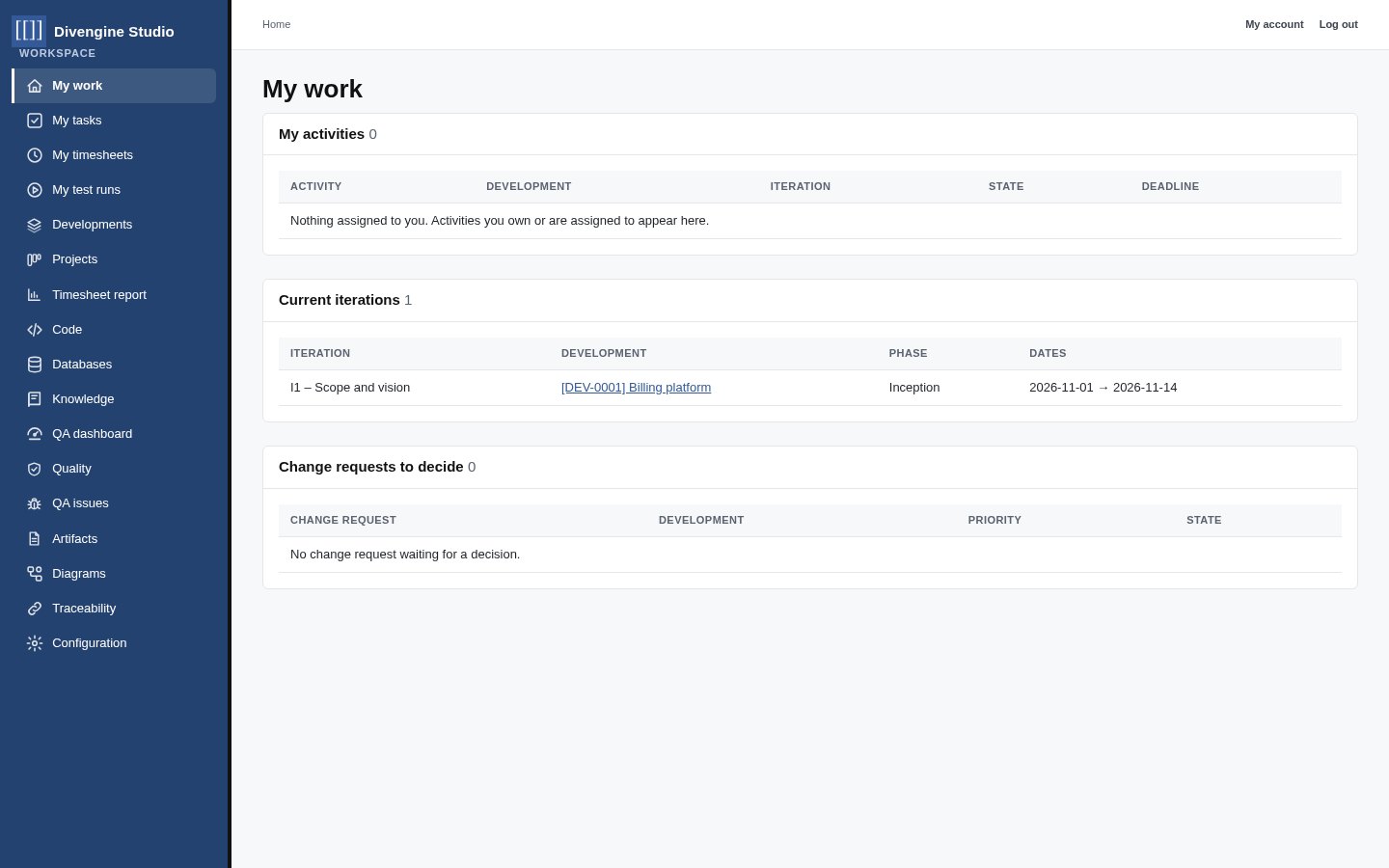
Task: Open the Developments section
Action: pyautogui.click(x=114, y=225)
